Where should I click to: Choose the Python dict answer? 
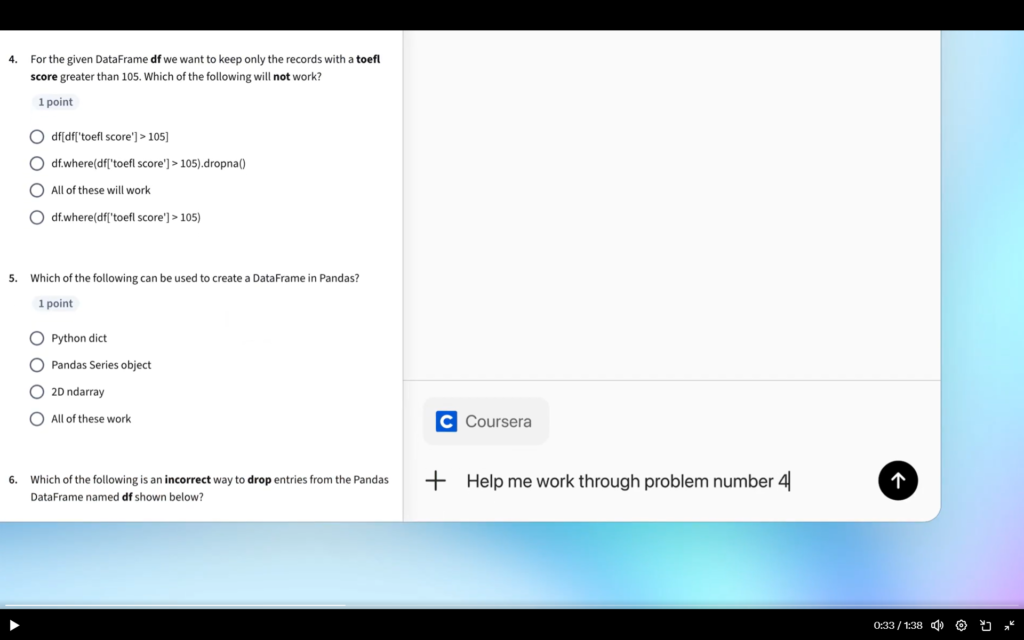(37, 338)
